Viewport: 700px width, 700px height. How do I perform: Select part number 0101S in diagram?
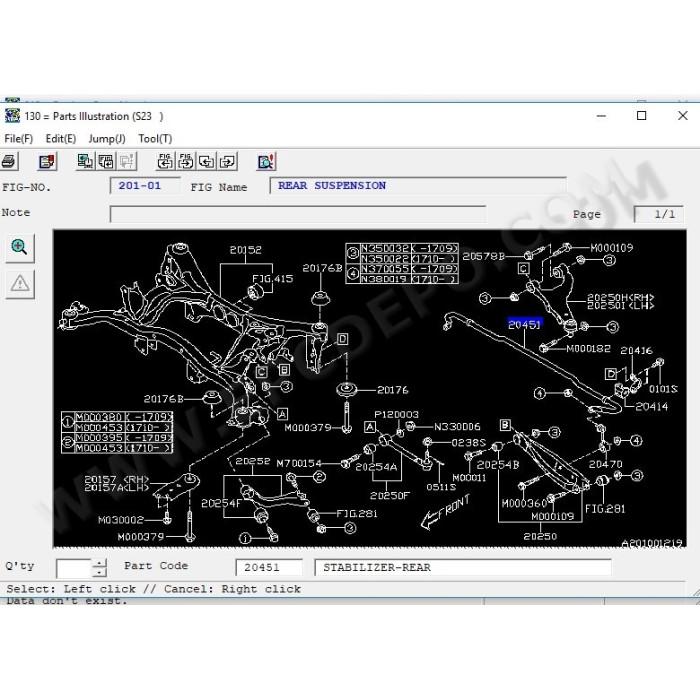[x=663, y=389]
